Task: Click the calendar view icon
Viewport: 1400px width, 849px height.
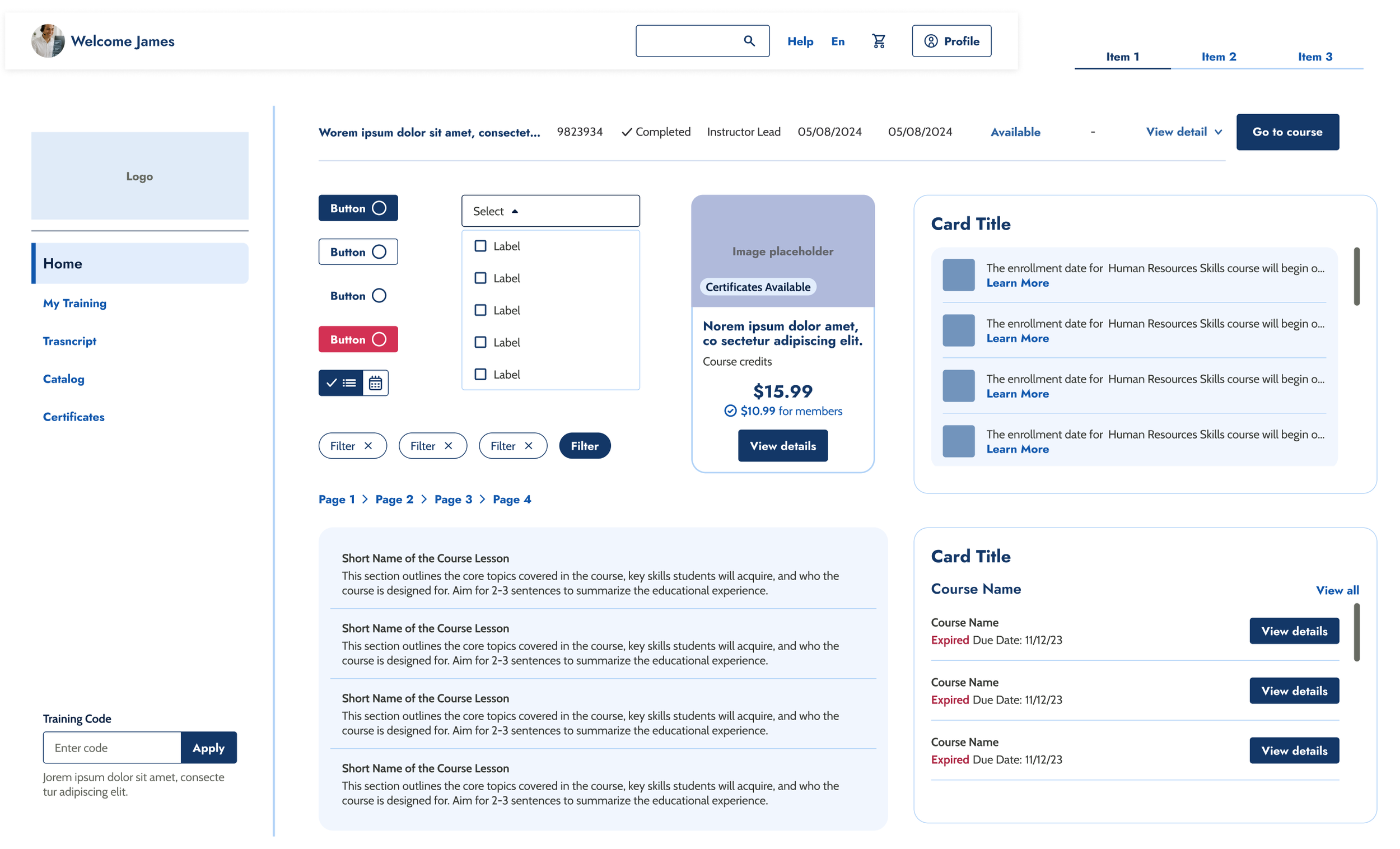Action: pos(375,383)
